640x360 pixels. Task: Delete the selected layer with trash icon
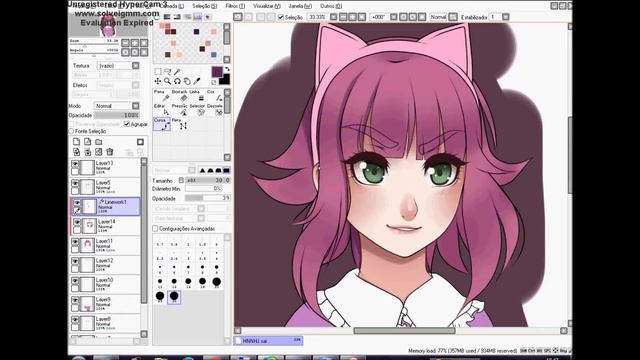click(110, 152)
